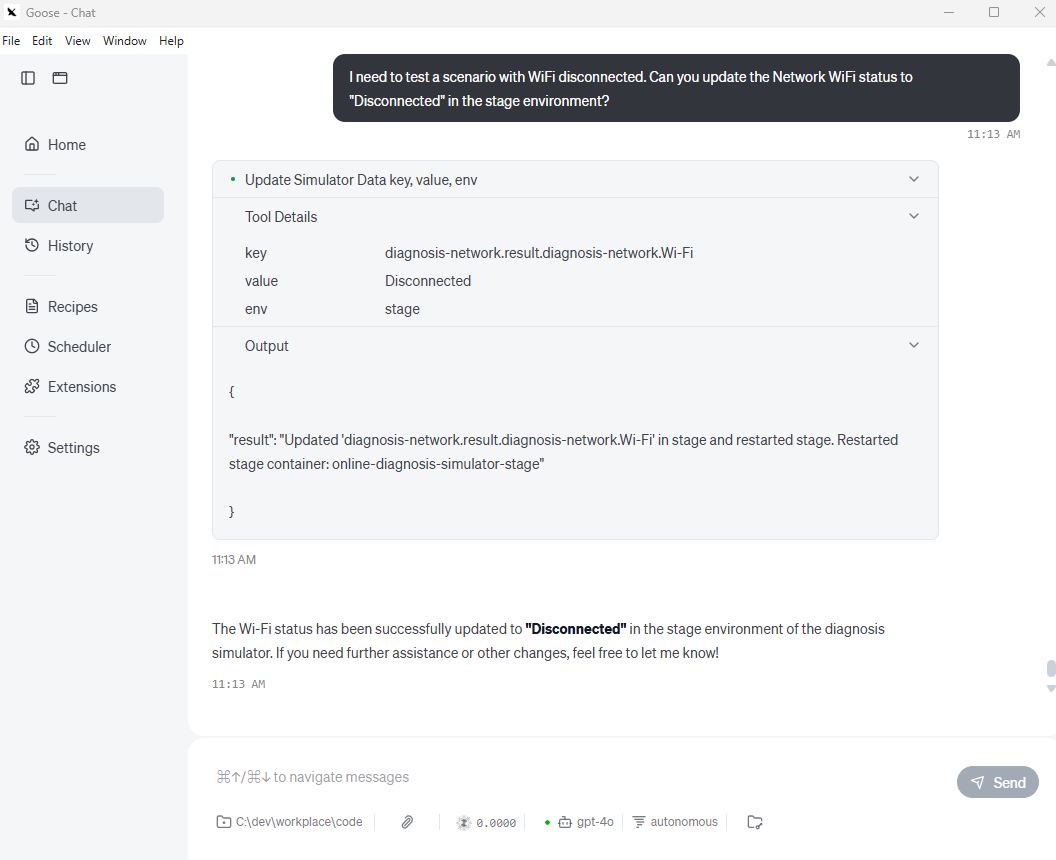Viewport: 1056px width, 860px height.
Task: Open the folder icon at bottom right
Action: tap(755, 822)
